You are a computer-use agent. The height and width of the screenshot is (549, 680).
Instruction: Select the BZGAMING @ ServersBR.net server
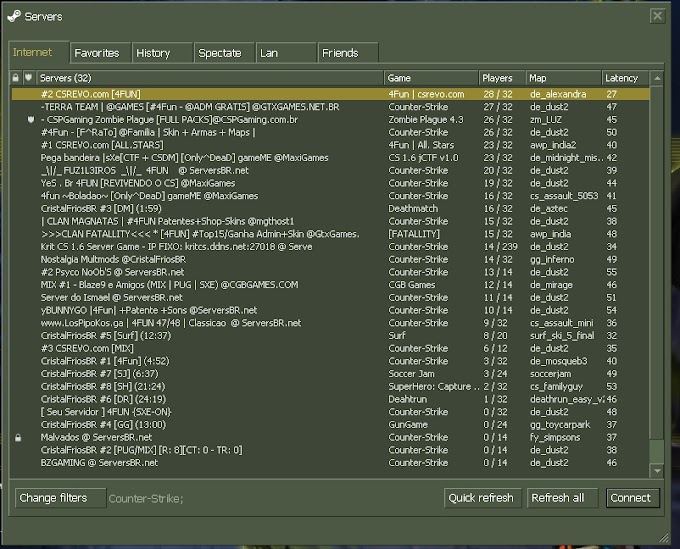(330, 463)
